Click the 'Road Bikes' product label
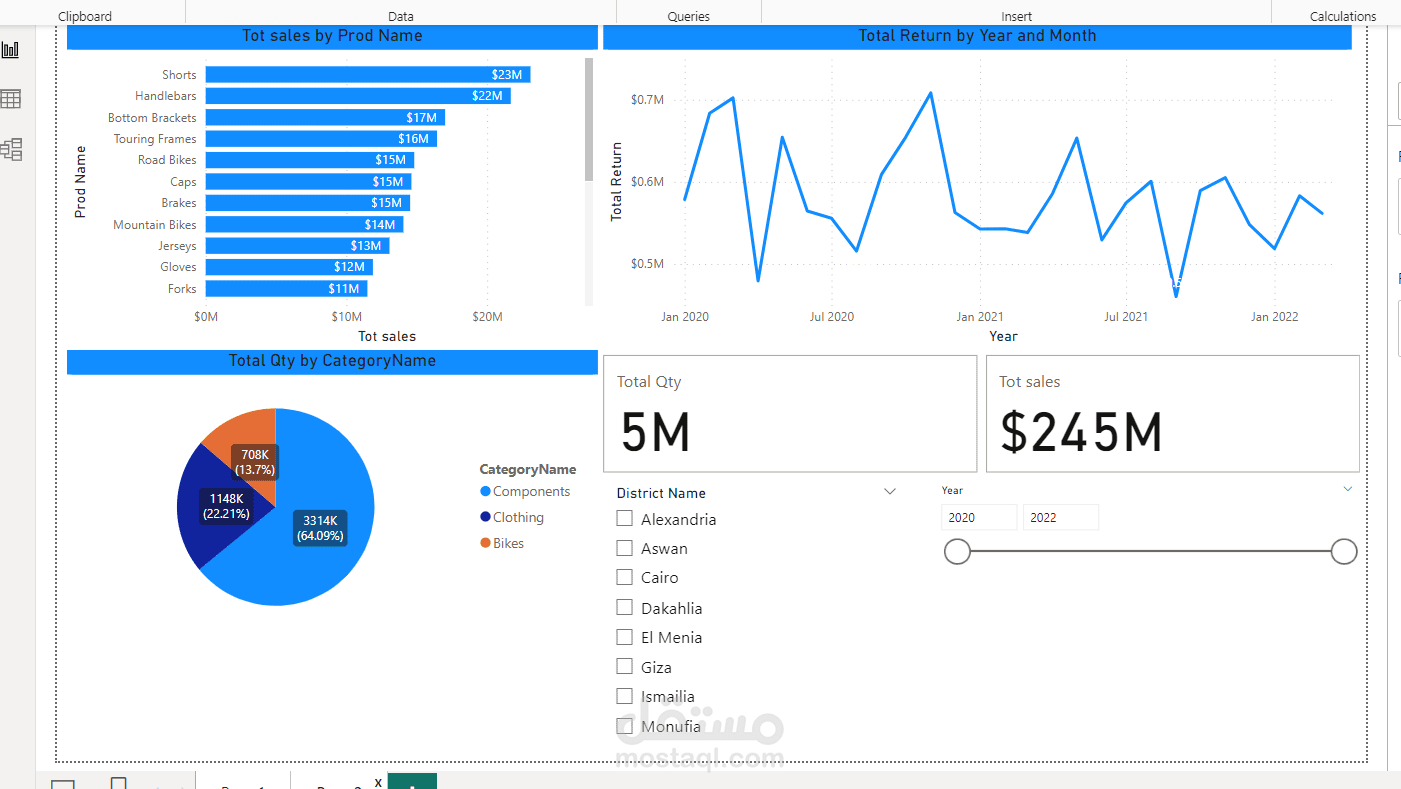The image size is (1401, 789). click(x=167, y=160)
